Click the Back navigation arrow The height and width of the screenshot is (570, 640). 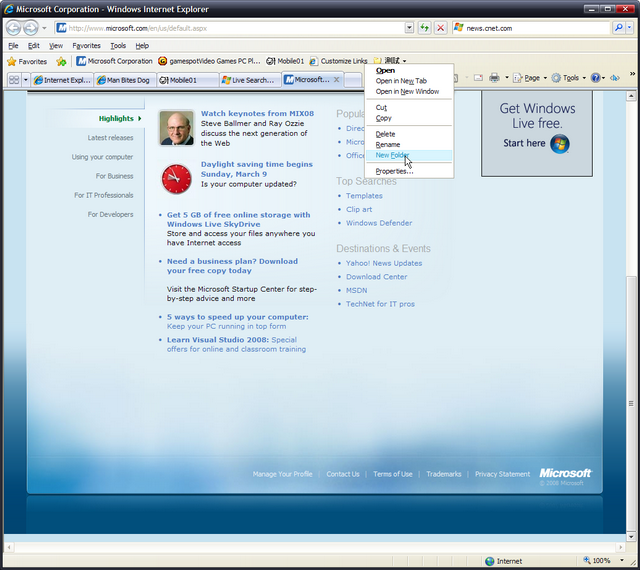tap(13, 28)
